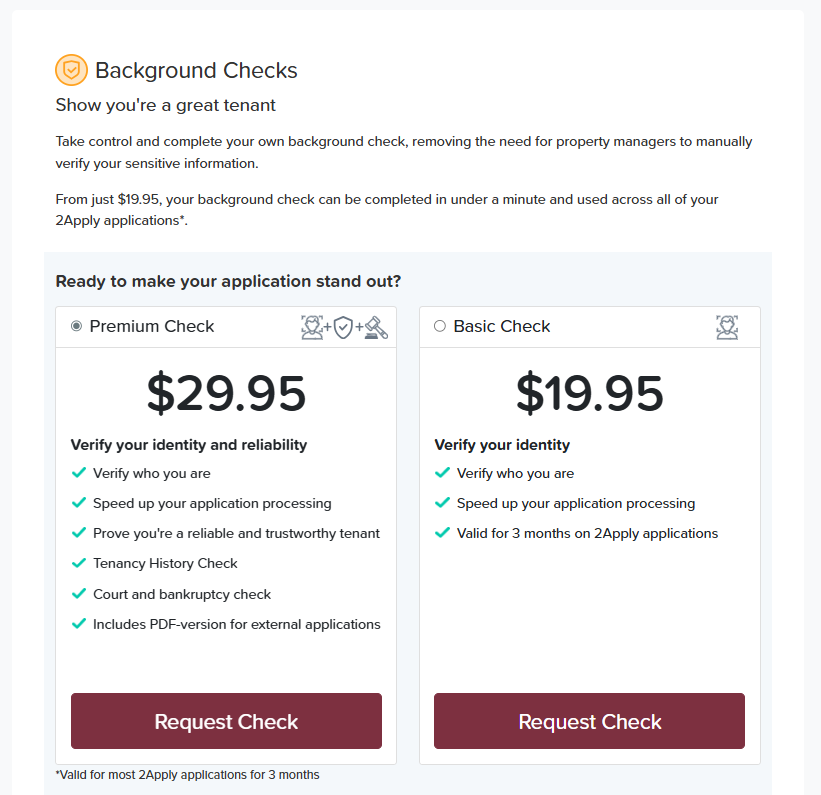Click the checkmark beside Valid for 3 months
This screenshot has width=821, height=795.
[442, 533]
